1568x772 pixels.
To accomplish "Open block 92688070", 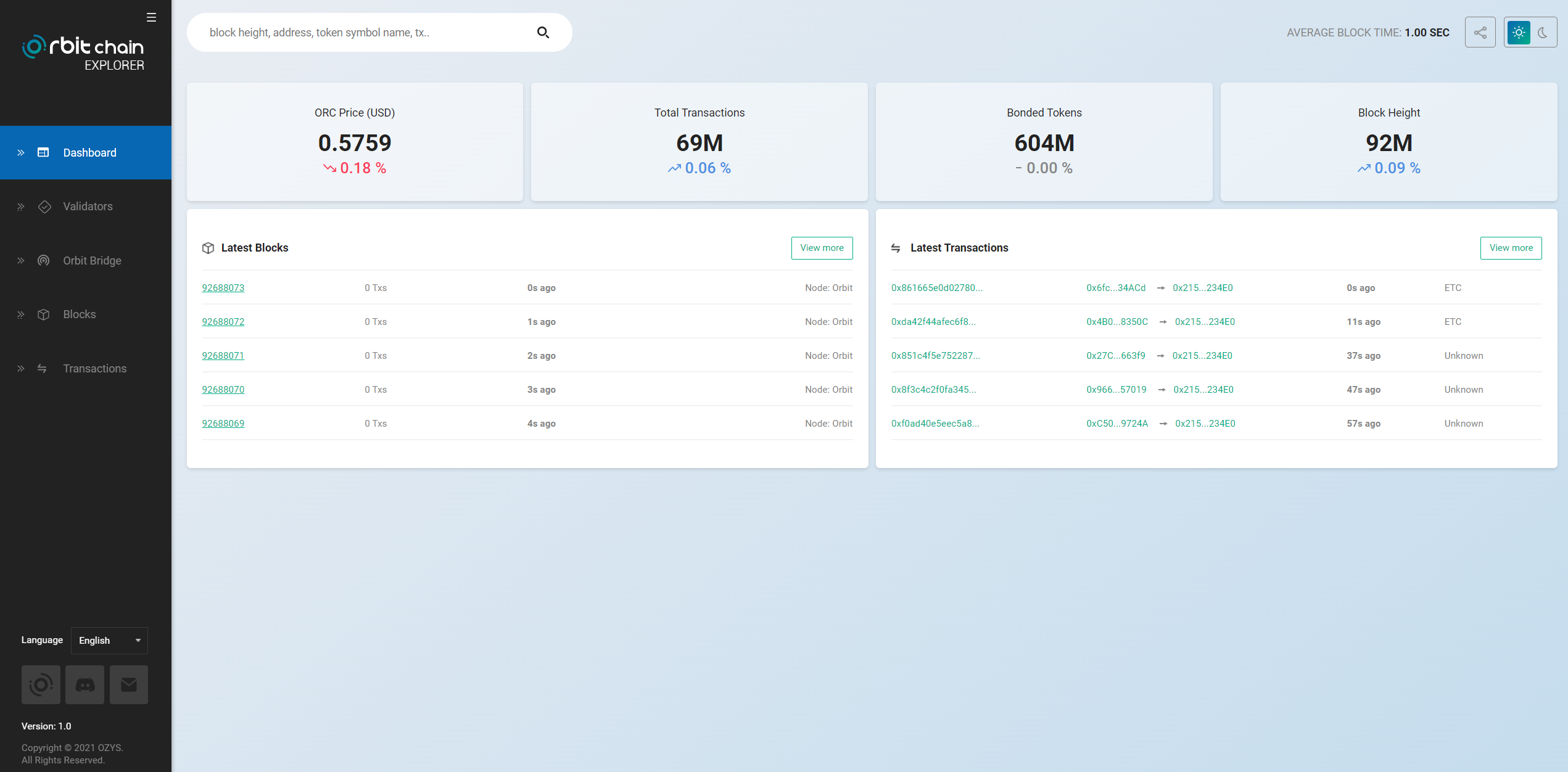I will click(x=223, y=390).
